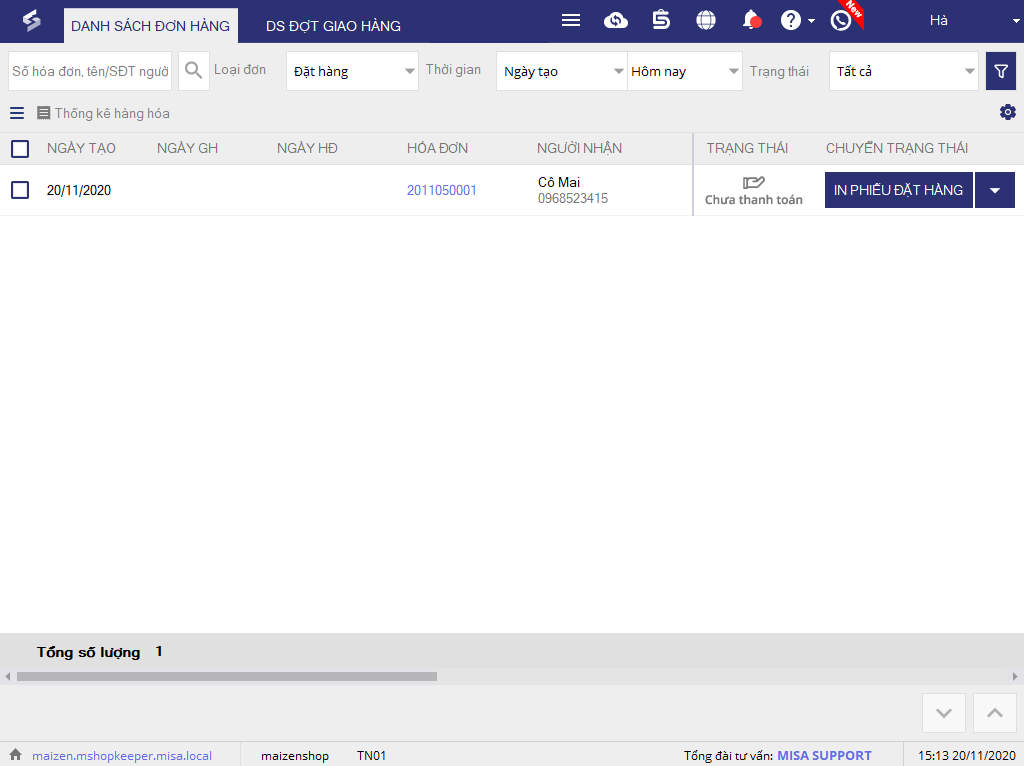Open the hamburger menu in top bar
1024x766 pixels.
tap(571, 20)
